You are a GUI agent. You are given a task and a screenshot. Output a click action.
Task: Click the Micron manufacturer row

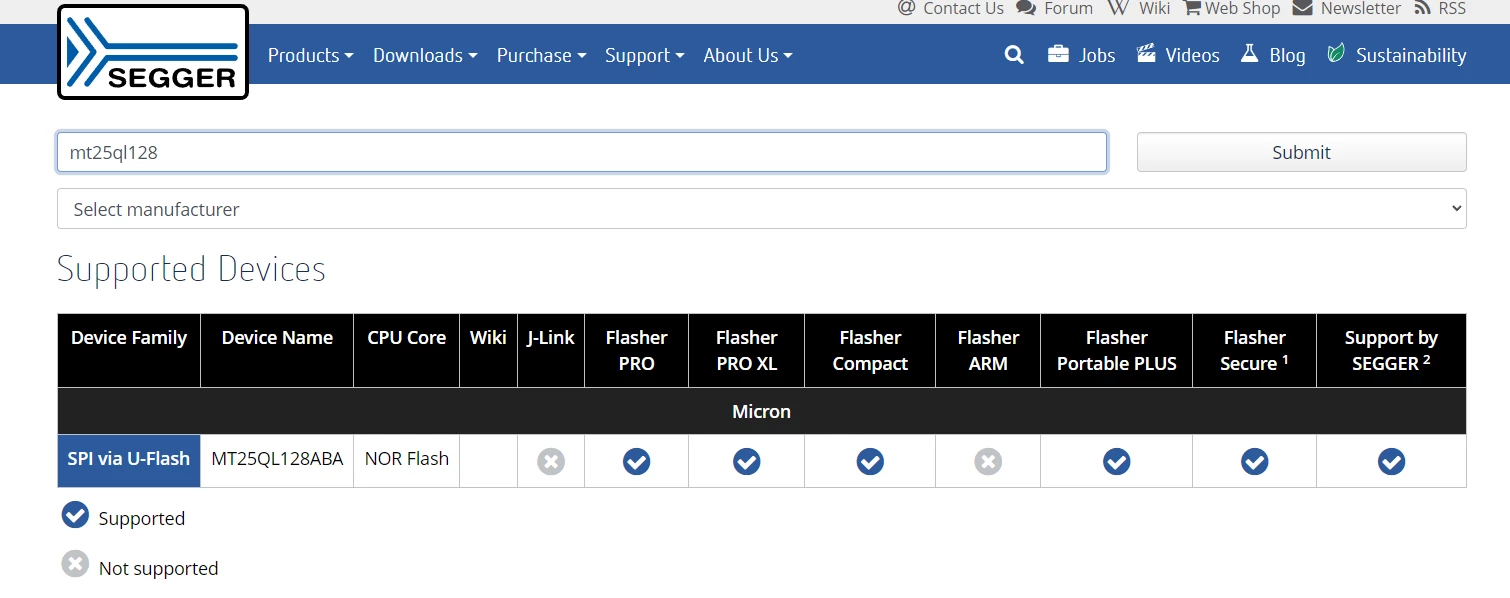(x=762, y=411)
